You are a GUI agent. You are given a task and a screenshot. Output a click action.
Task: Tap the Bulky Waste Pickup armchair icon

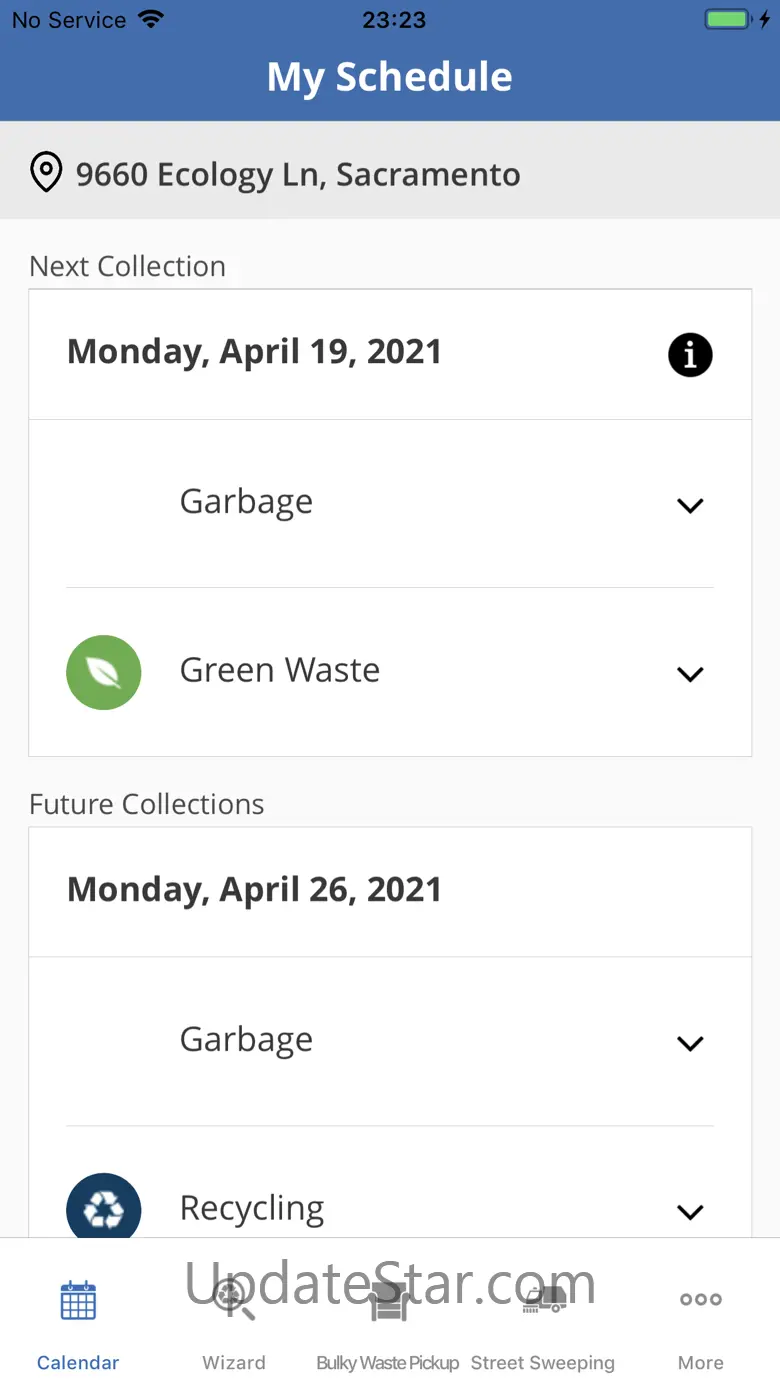pyautogui.click(x=388, y=1300)
